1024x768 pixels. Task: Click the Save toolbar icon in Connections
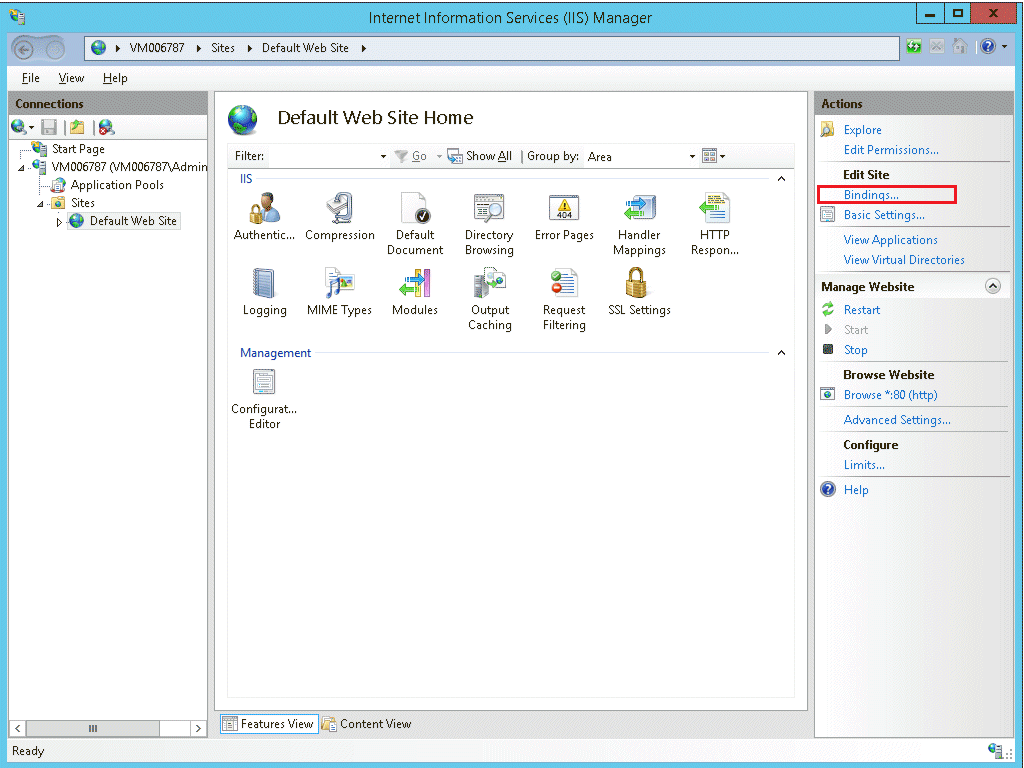[49, 127]
